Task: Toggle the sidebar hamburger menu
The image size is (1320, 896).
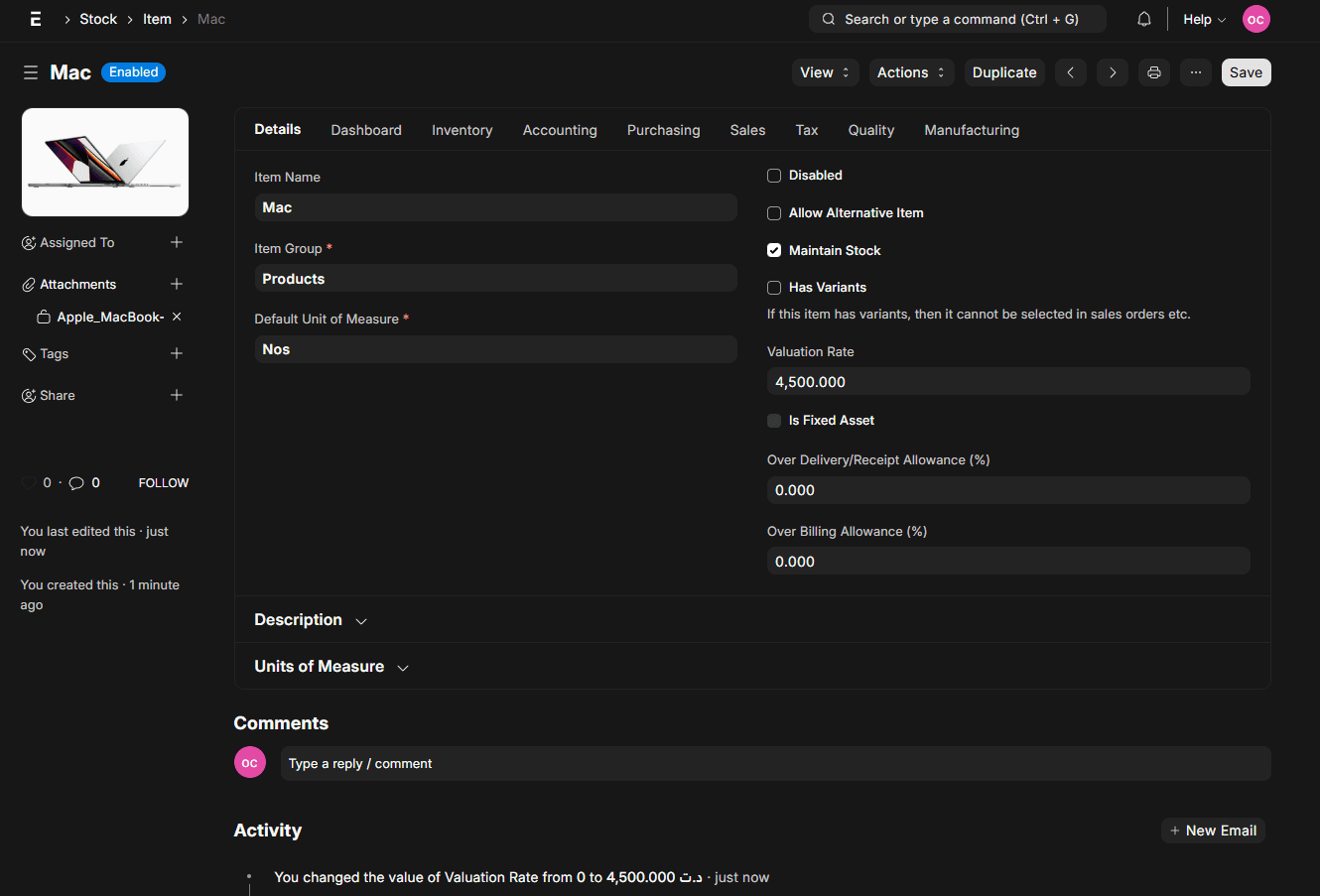Action: point(31,72)
